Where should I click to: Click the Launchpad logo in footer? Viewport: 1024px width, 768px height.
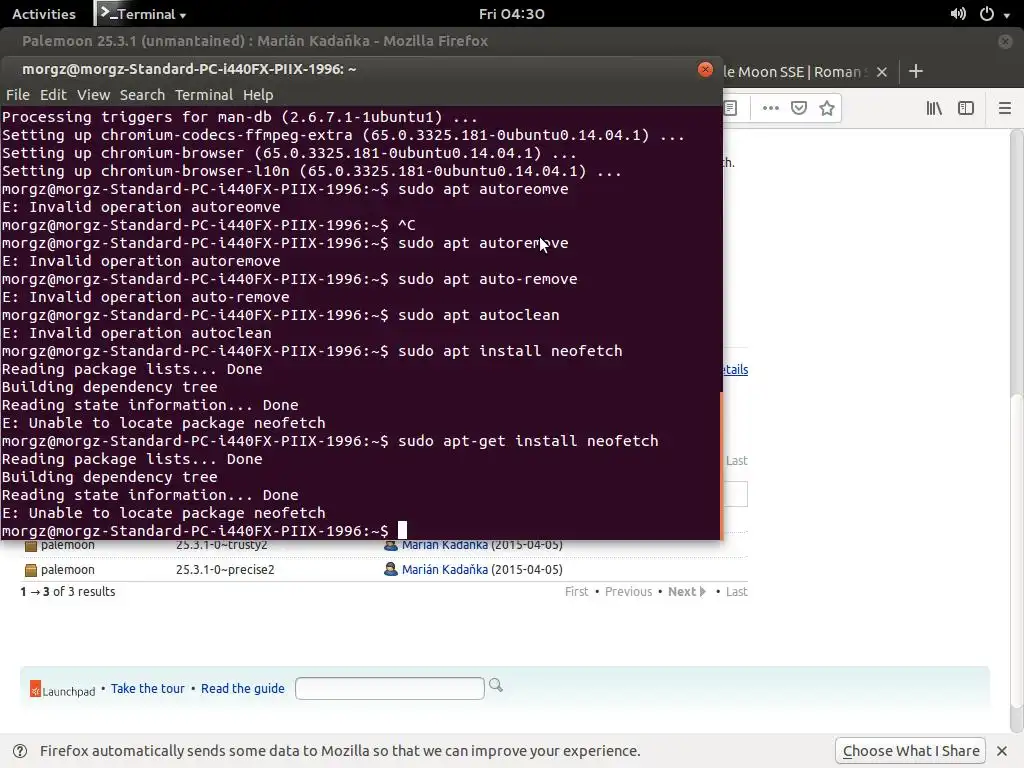[63, 690]
